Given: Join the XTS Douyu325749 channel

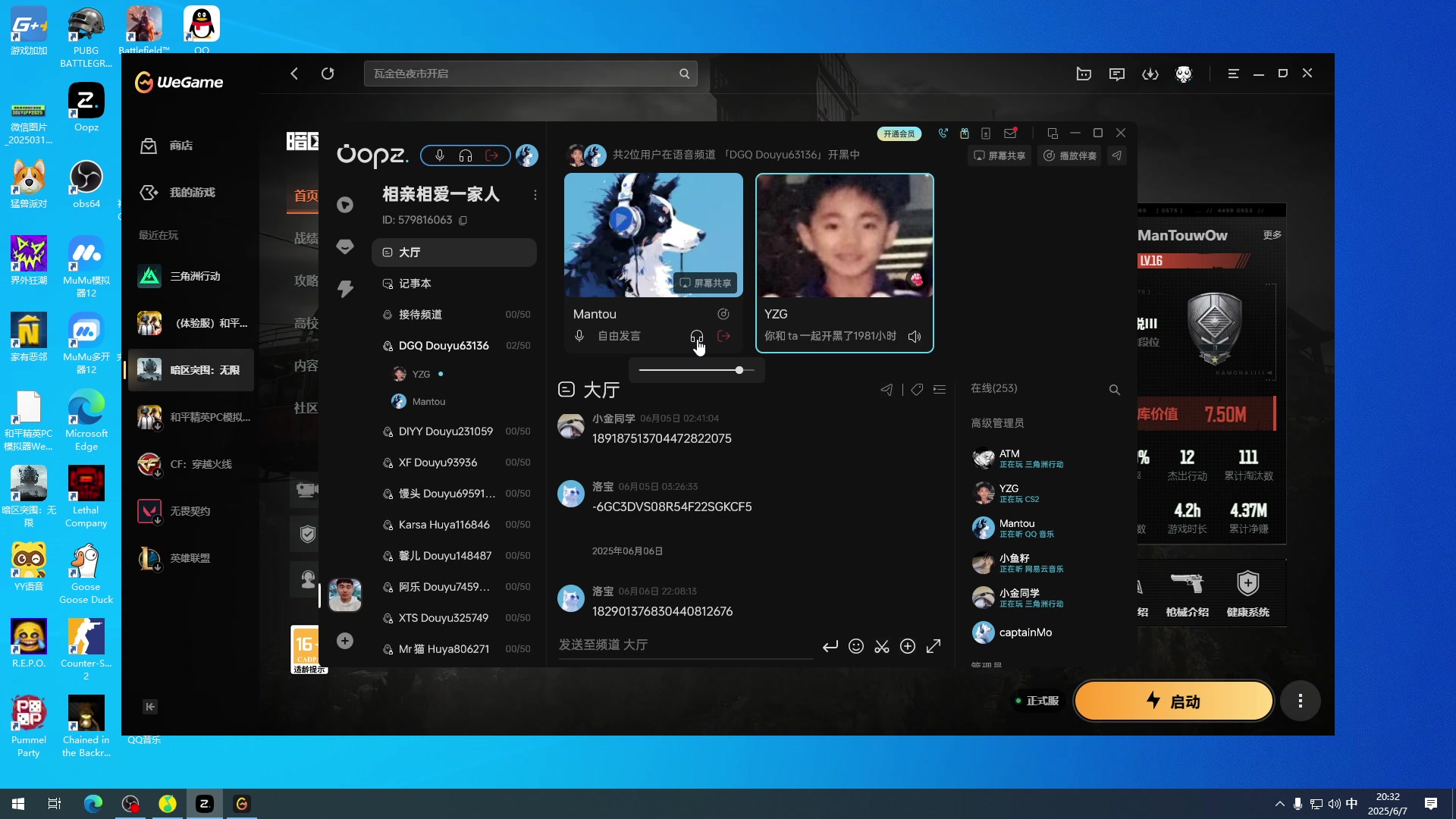Looking at the screenshot, I should point(454,618).
